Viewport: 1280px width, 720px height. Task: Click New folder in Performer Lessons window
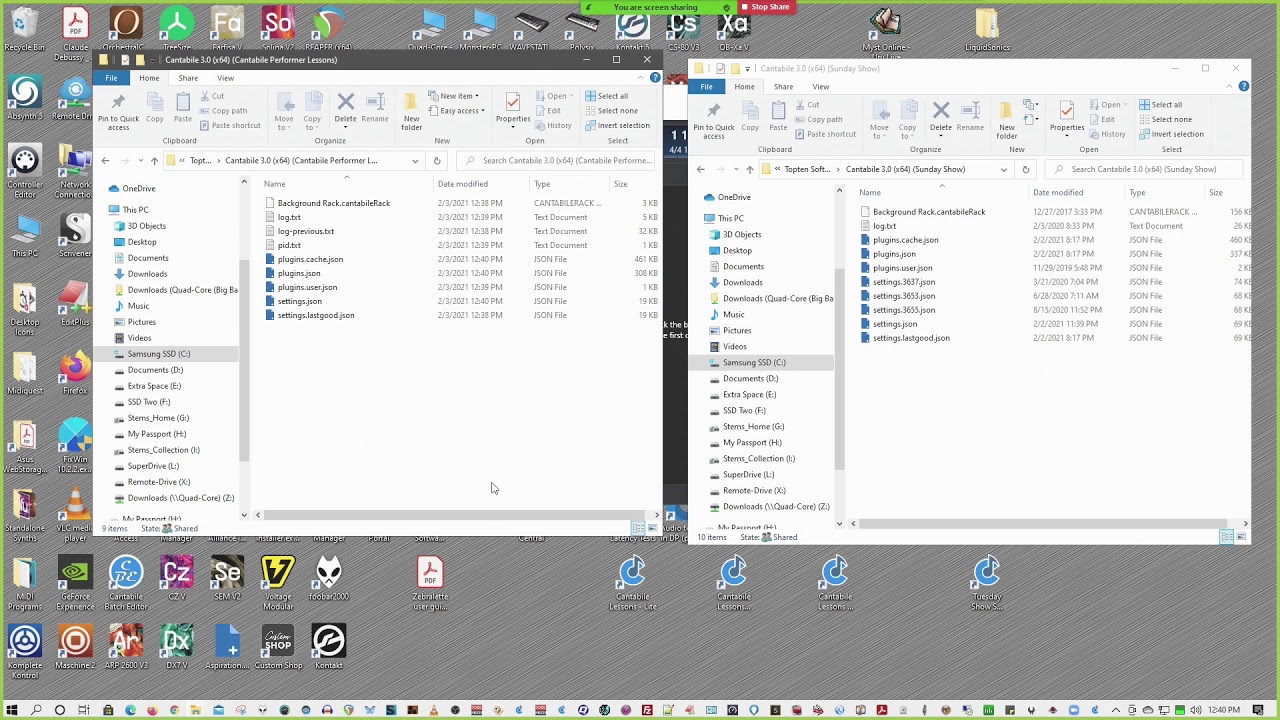click(411, 111)
